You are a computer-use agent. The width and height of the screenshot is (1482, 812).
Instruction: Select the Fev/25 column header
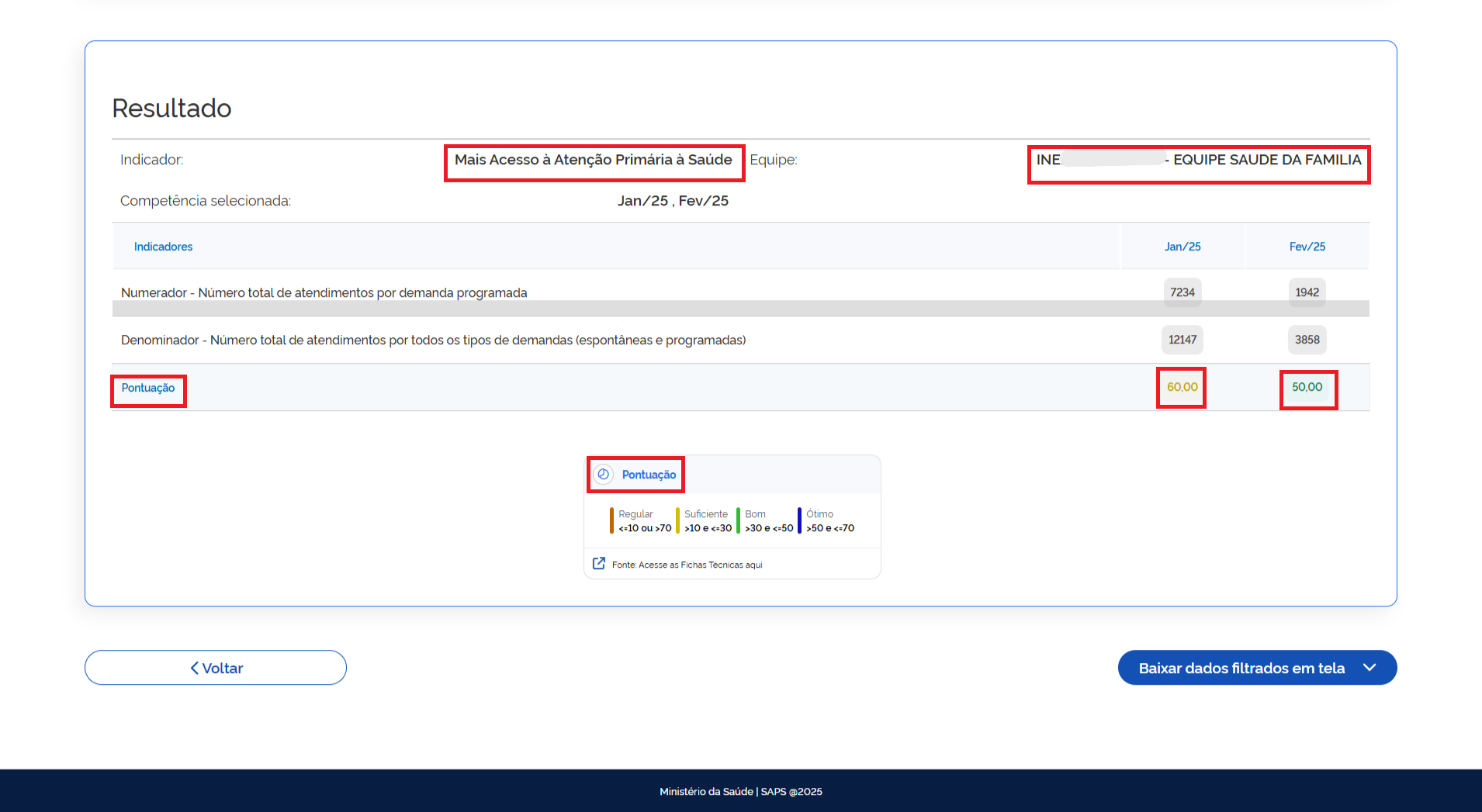coord(1307,247)
